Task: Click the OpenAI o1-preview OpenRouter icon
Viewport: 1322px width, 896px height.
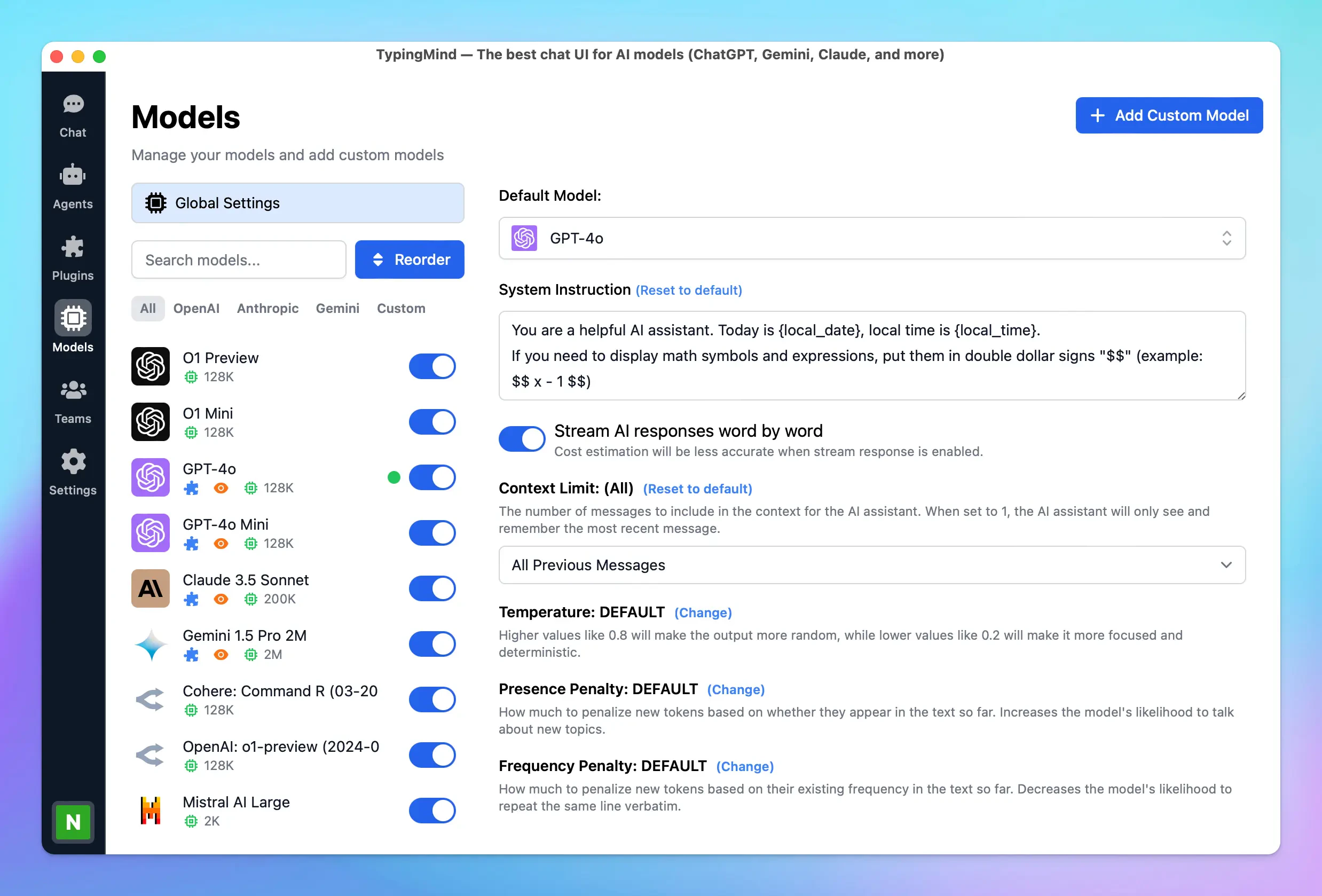Action: coord(151,755)
